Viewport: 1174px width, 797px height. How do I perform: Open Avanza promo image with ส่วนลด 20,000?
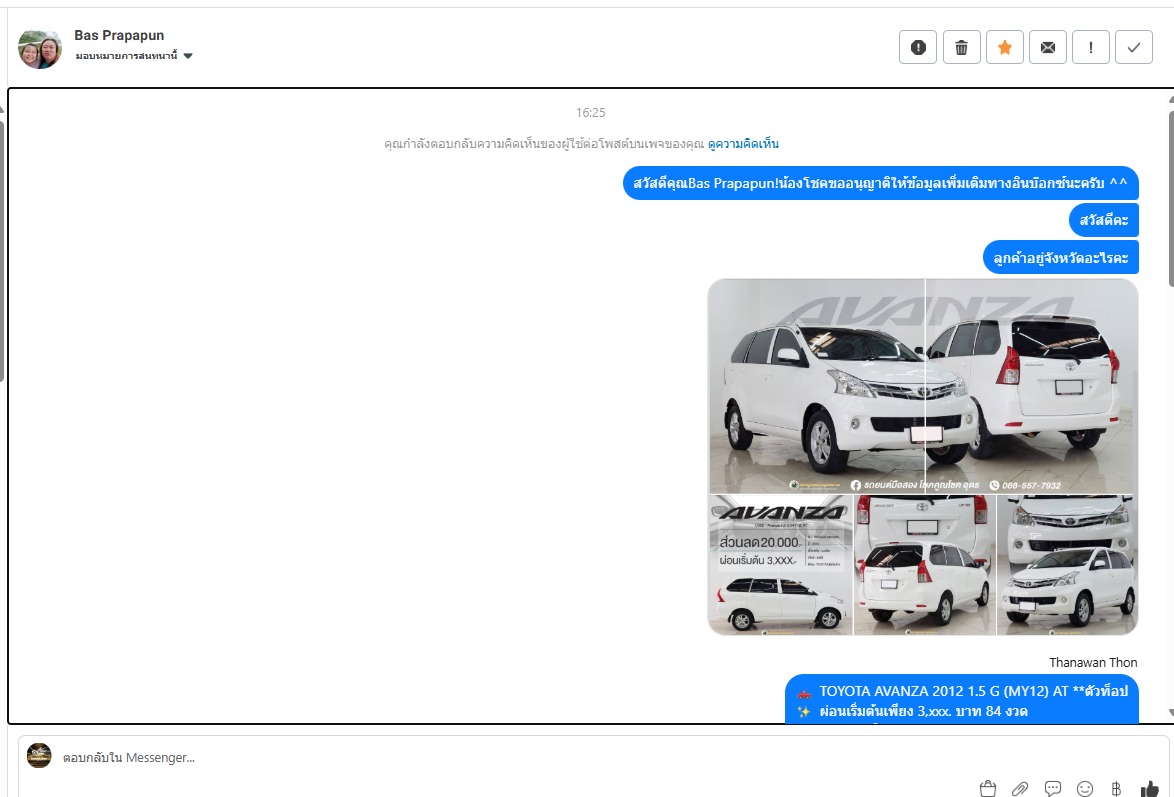780,565
